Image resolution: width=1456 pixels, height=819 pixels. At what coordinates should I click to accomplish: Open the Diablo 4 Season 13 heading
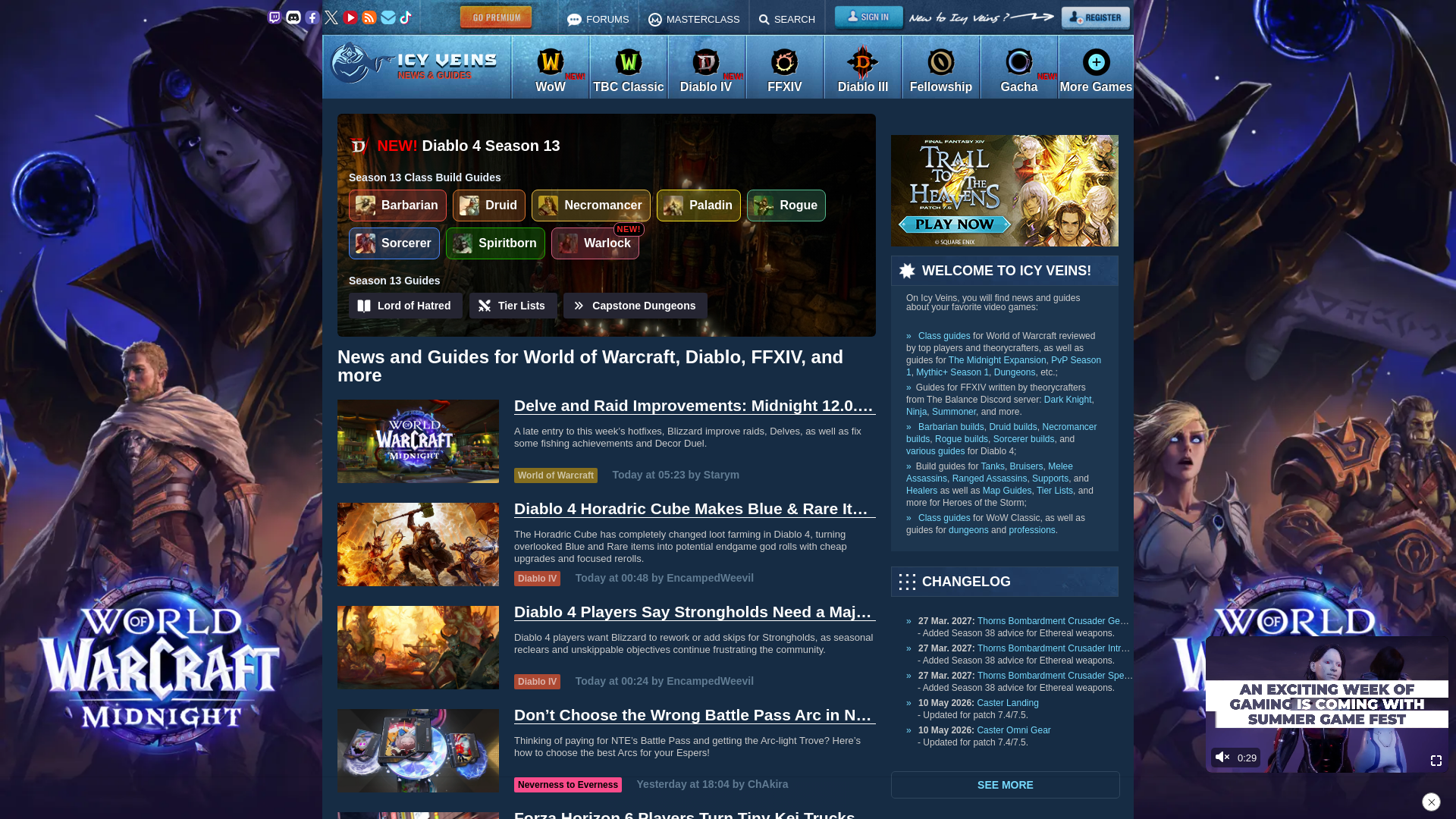[469, 146]
